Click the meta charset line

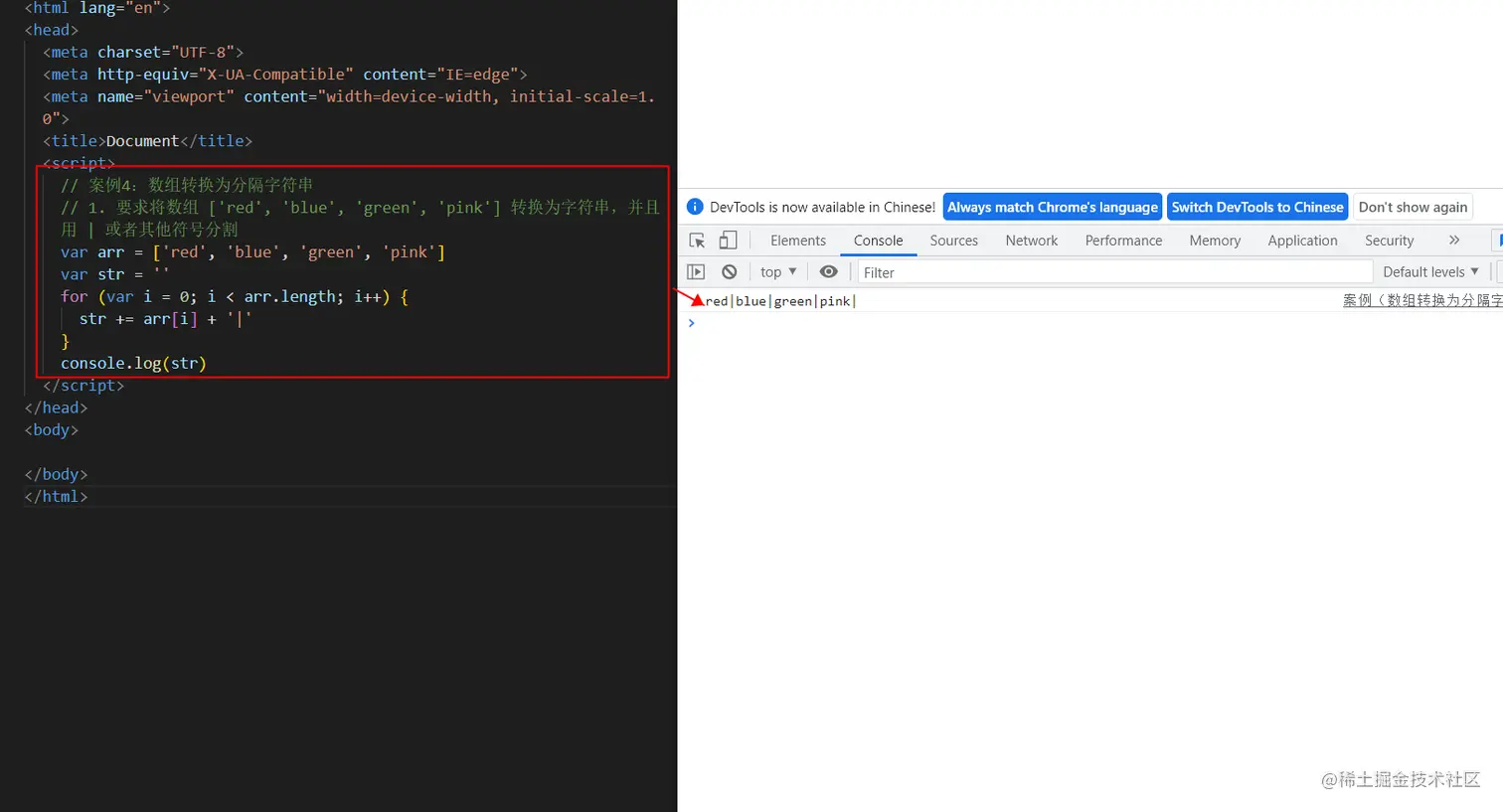point(142,52)
